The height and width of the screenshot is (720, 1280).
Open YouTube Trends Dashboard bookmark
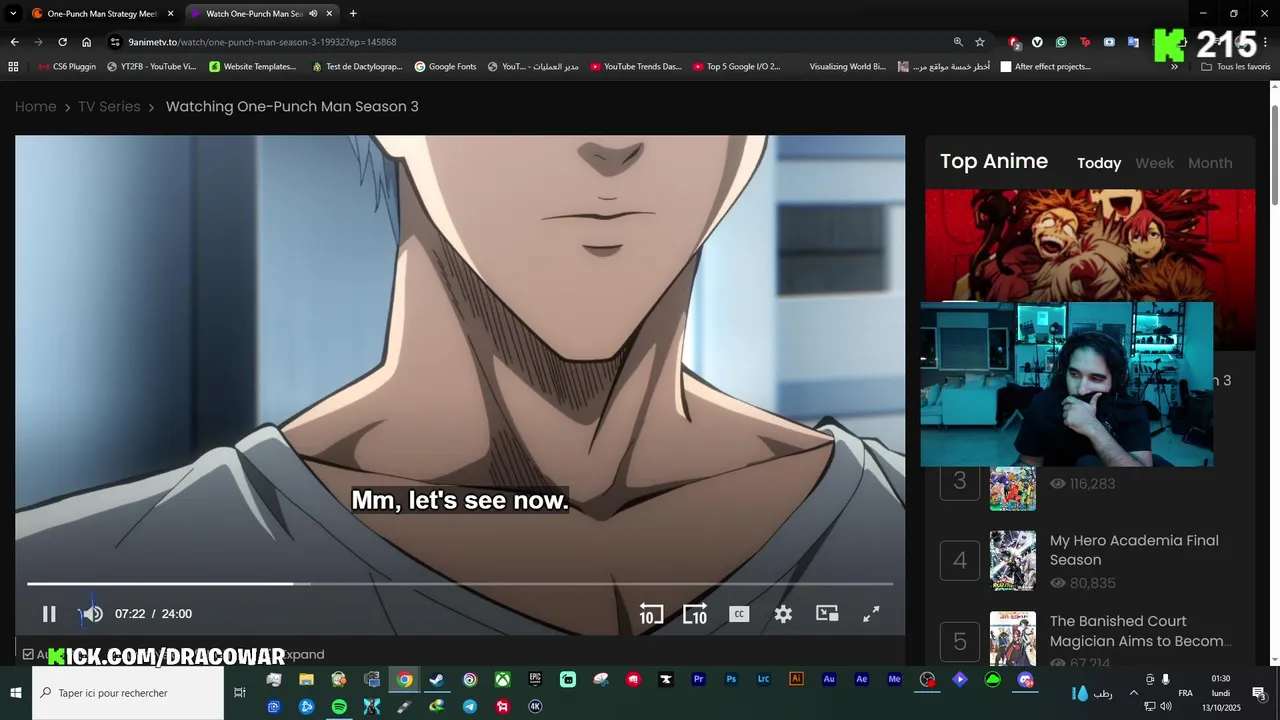[x=636, y=67]
